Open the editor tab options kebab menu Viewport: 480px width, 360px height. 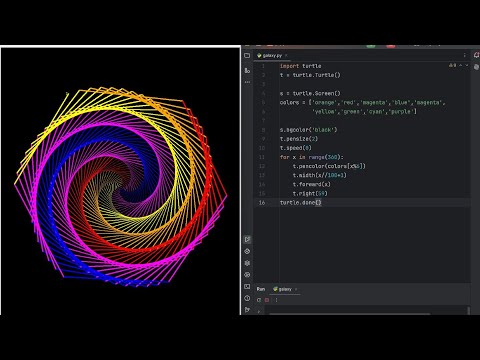(x=464, y=55)
